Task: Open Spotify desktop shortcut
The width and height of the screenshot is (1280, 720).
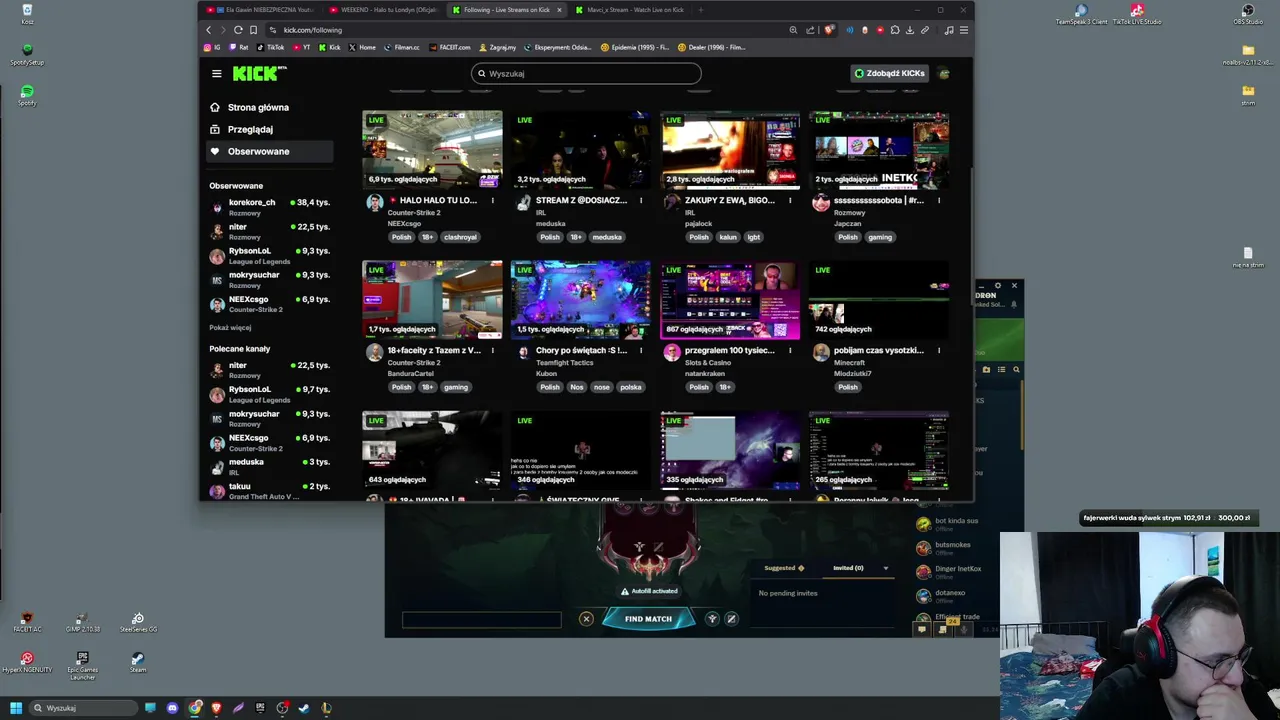Action: (x=27, y=95)
